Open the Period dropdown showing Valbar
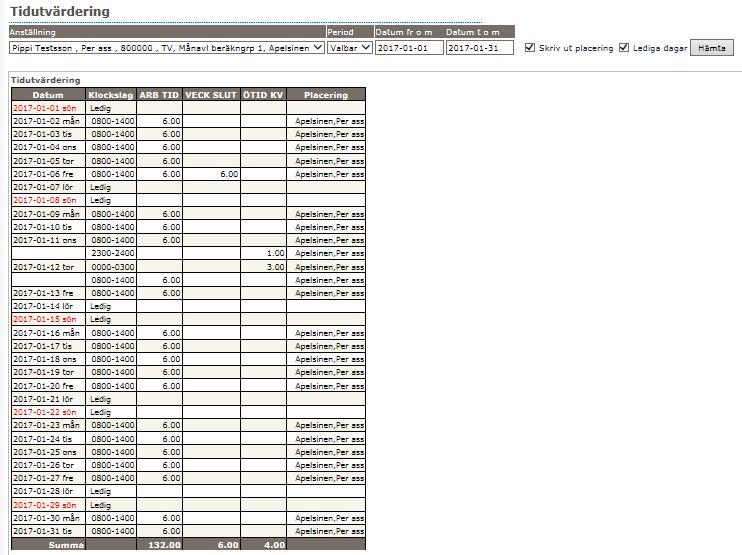The image size is (742, 555). (350, 48)
